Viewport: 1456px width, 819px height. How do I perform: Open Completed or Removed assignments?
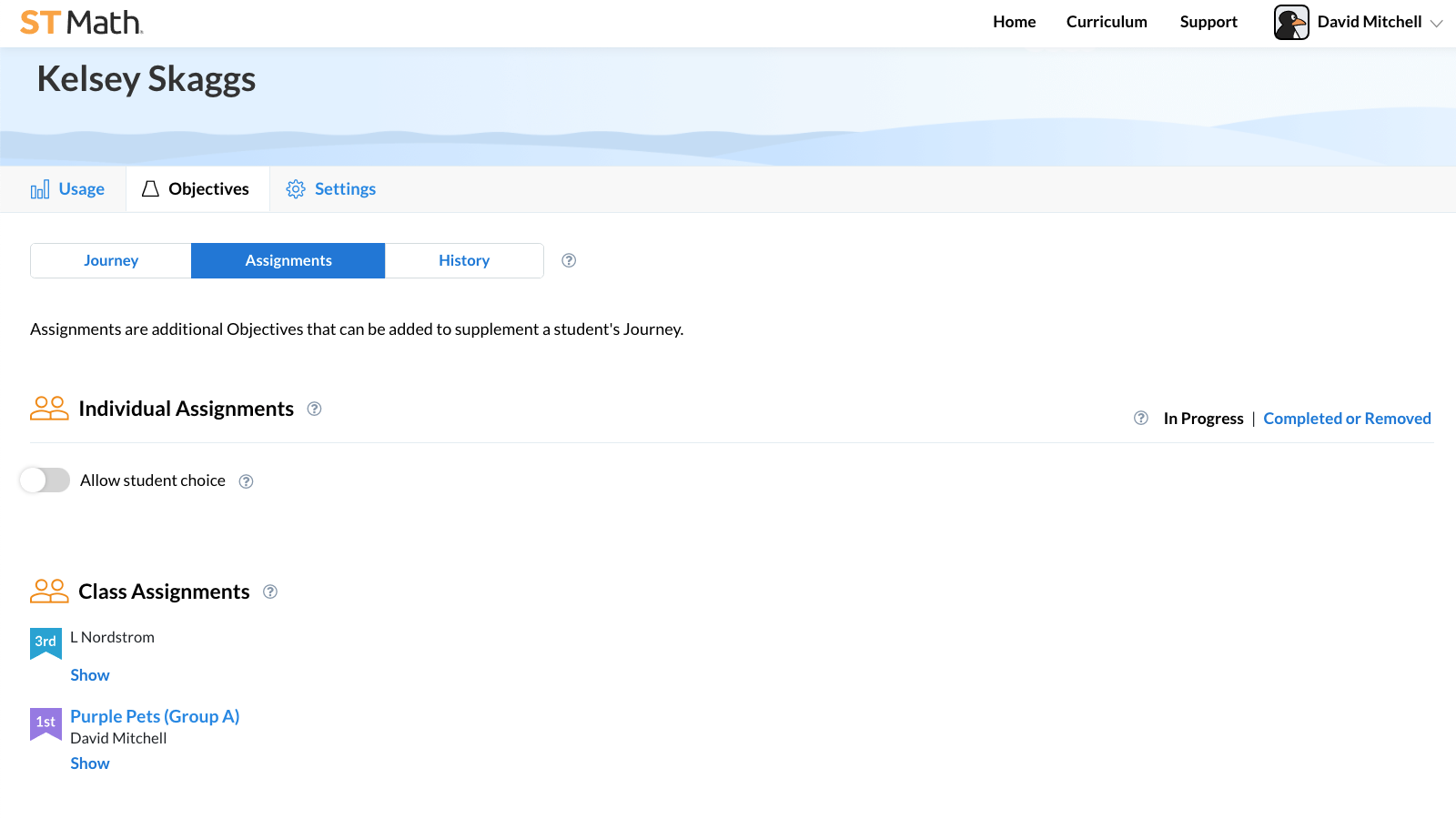1347,419
